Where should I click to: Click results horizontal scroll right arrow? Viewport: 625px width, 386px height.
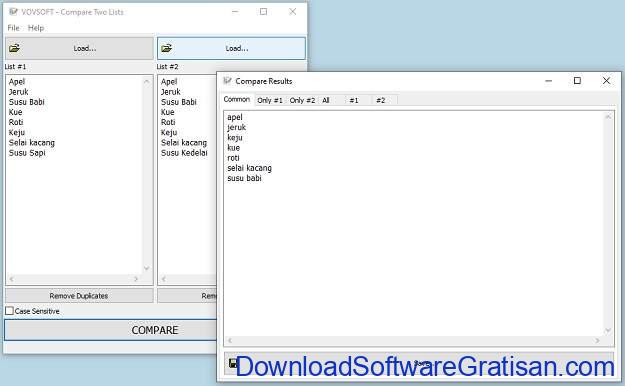pyautogui.click(x=597, y=341)
